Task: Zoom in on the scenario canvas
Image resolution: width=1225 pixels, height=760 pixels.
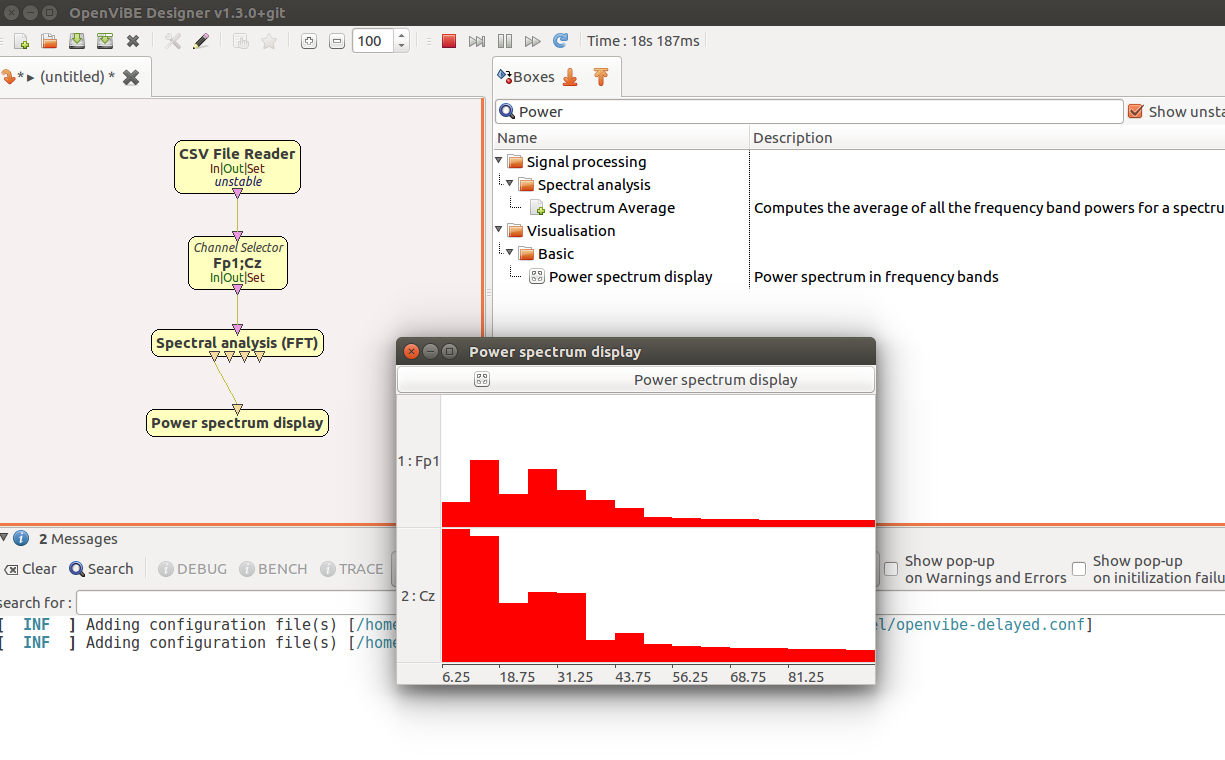Action: click(309, 41)
